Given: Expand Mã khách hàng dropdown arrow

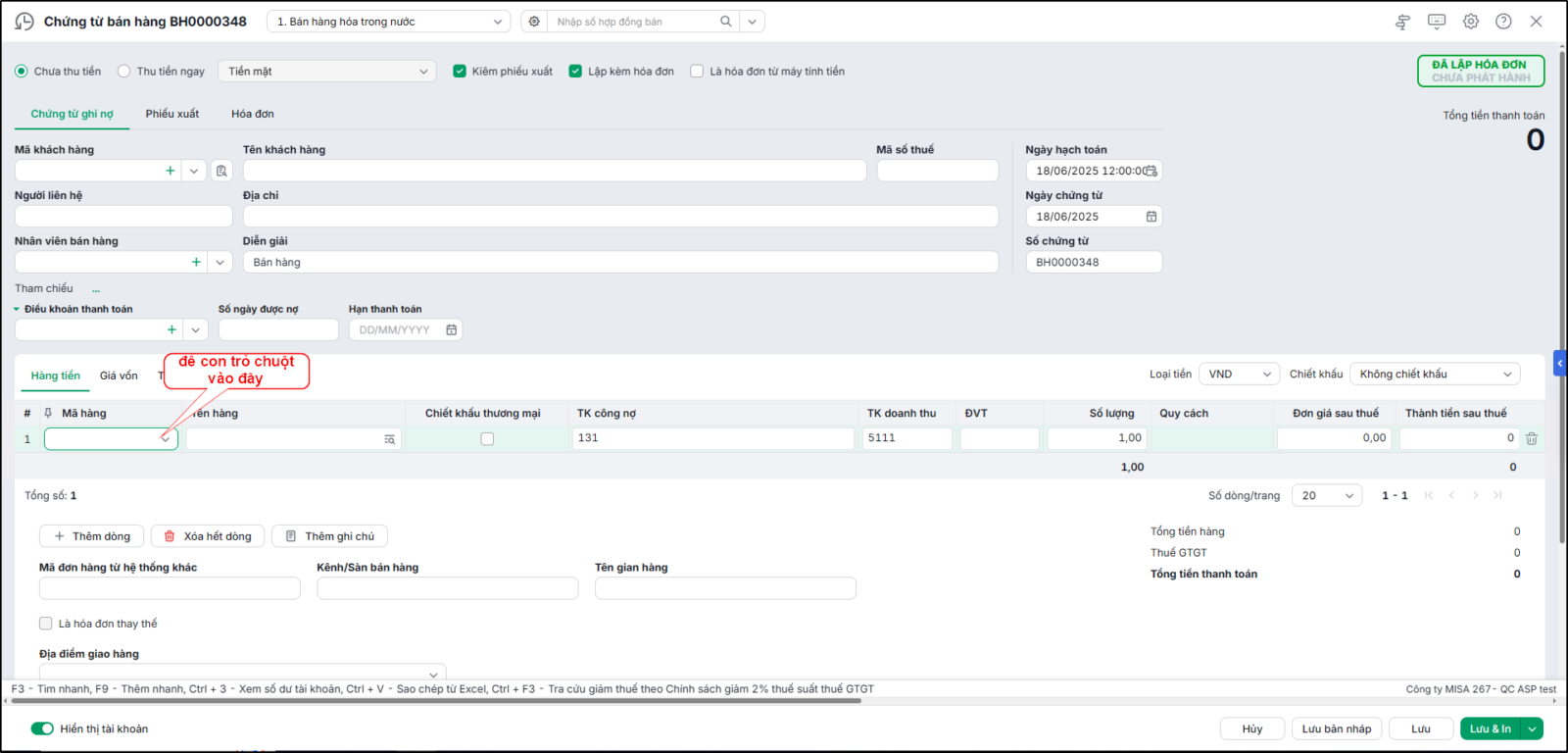Looking at the screenshot, I should pyautogui.click(x=194, y=171).
